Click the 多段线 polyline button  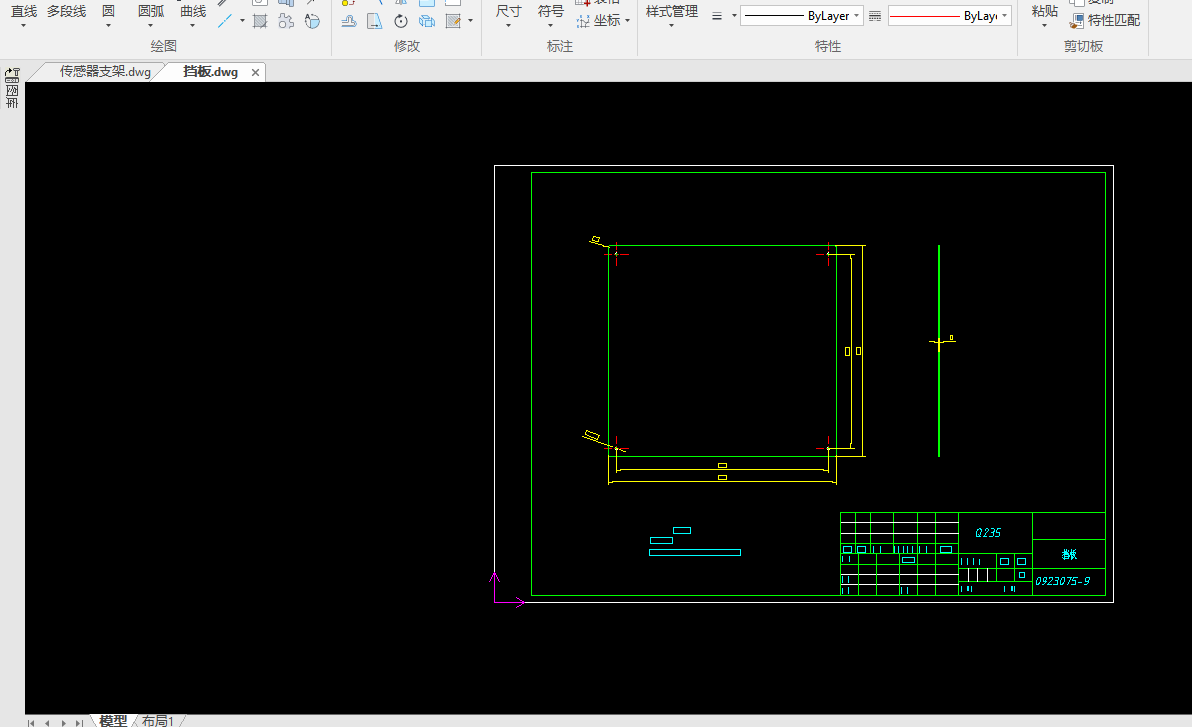tap(66, 11)
